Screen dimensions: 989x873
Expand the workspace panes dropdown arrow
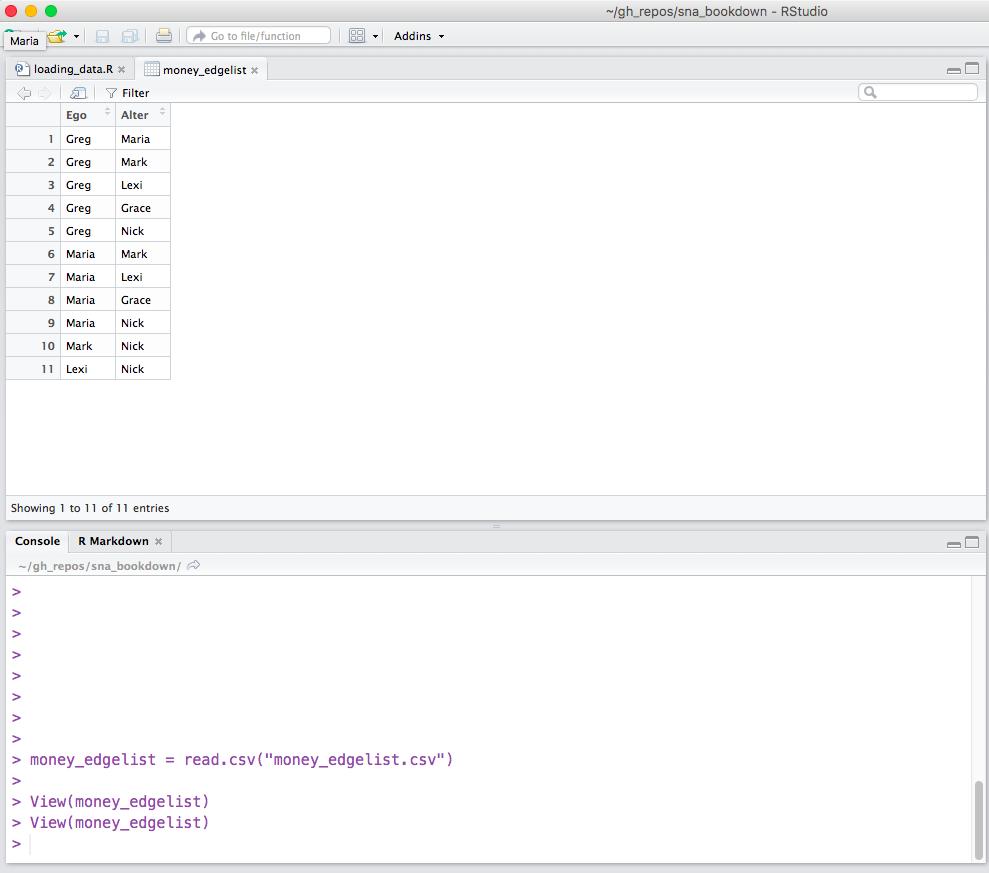tap(376, 37)
